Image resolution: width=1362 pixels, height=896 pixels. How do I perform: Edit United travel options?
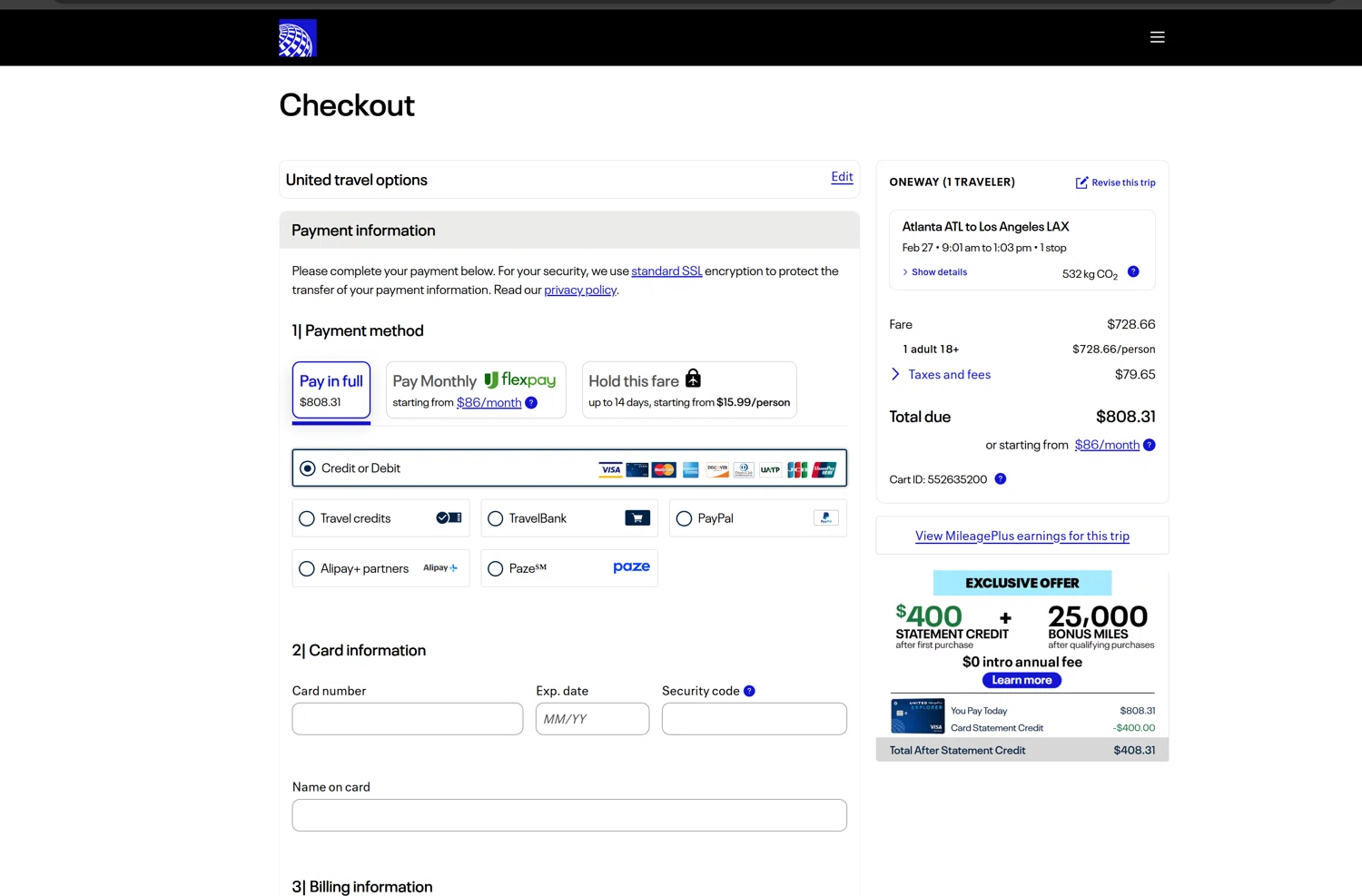click(842, 177)
